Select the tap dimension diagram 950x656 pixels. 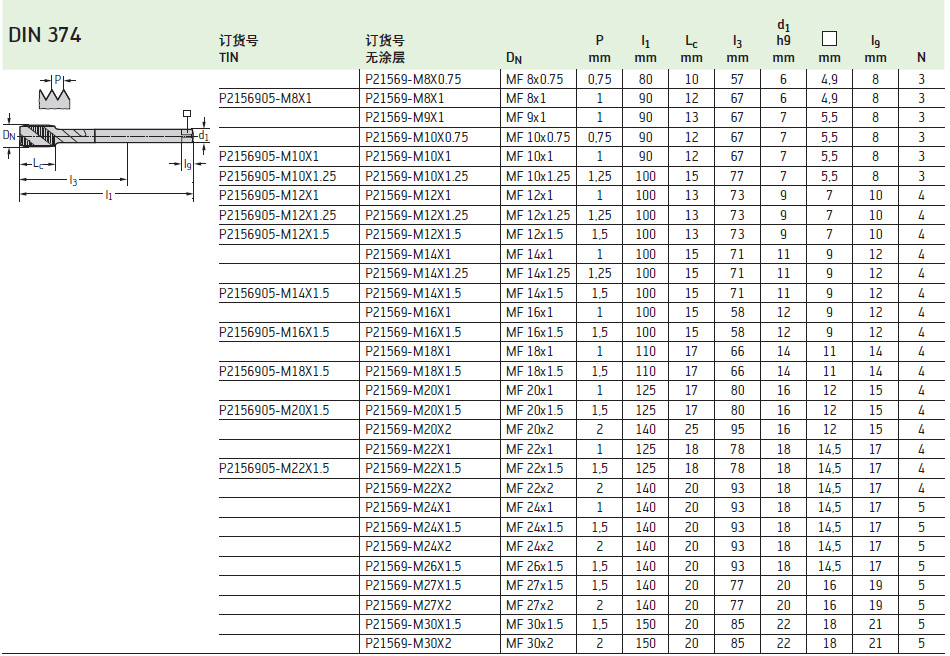point(107,139)
